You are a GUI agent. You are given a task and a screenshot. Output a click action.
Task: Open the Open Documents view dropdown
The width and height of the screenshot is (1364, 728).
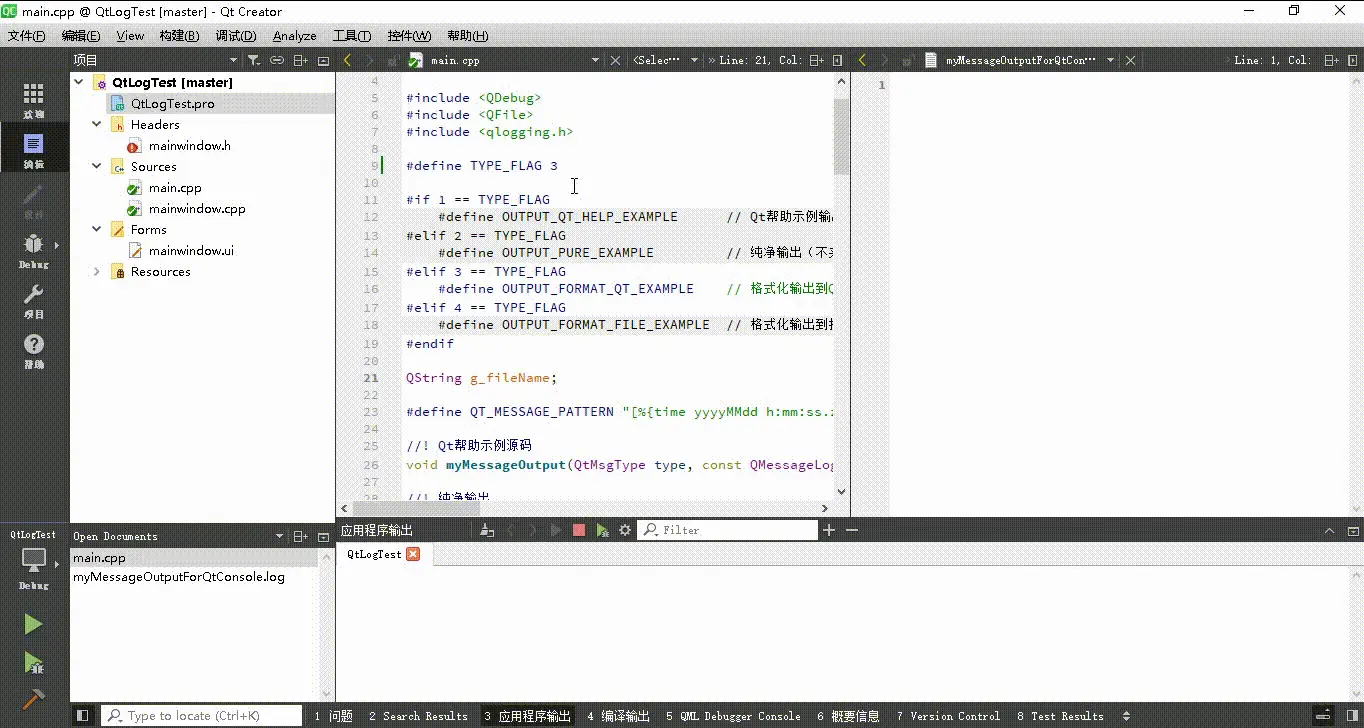[x=280, y=536]
